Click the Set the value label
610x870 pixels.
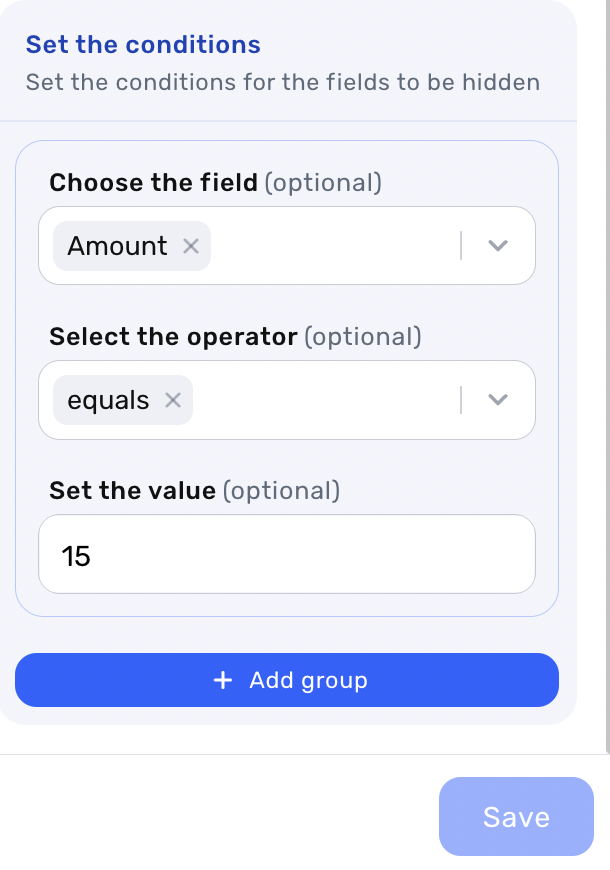(x=132, y=491)
